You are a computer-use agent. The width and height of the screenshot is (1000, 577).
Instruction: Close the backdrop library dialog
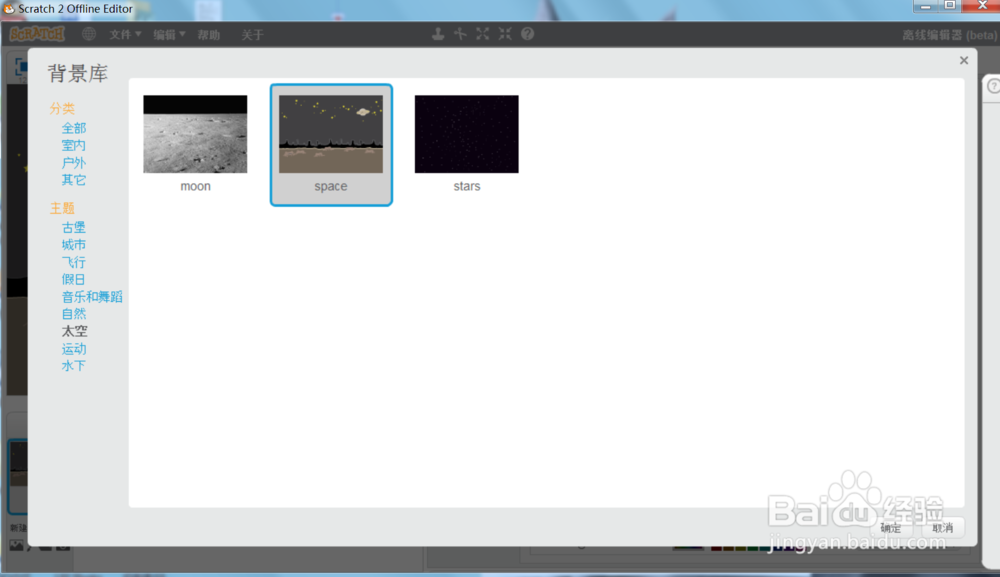pos(964,61)
